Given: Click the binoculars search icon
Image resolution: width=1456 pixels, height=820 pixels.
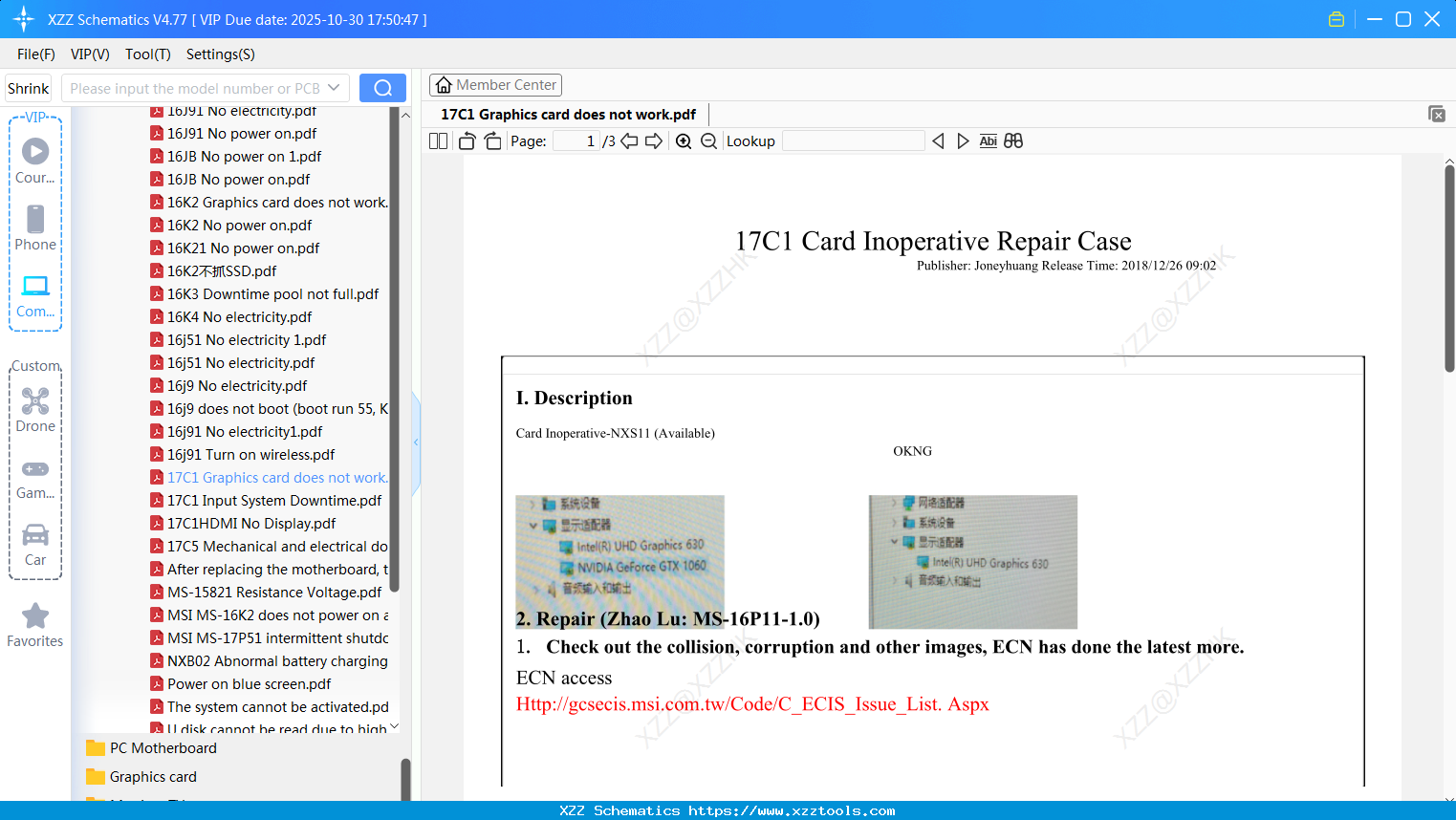Looking at the screenshot, I should (x=1013, y=141).
